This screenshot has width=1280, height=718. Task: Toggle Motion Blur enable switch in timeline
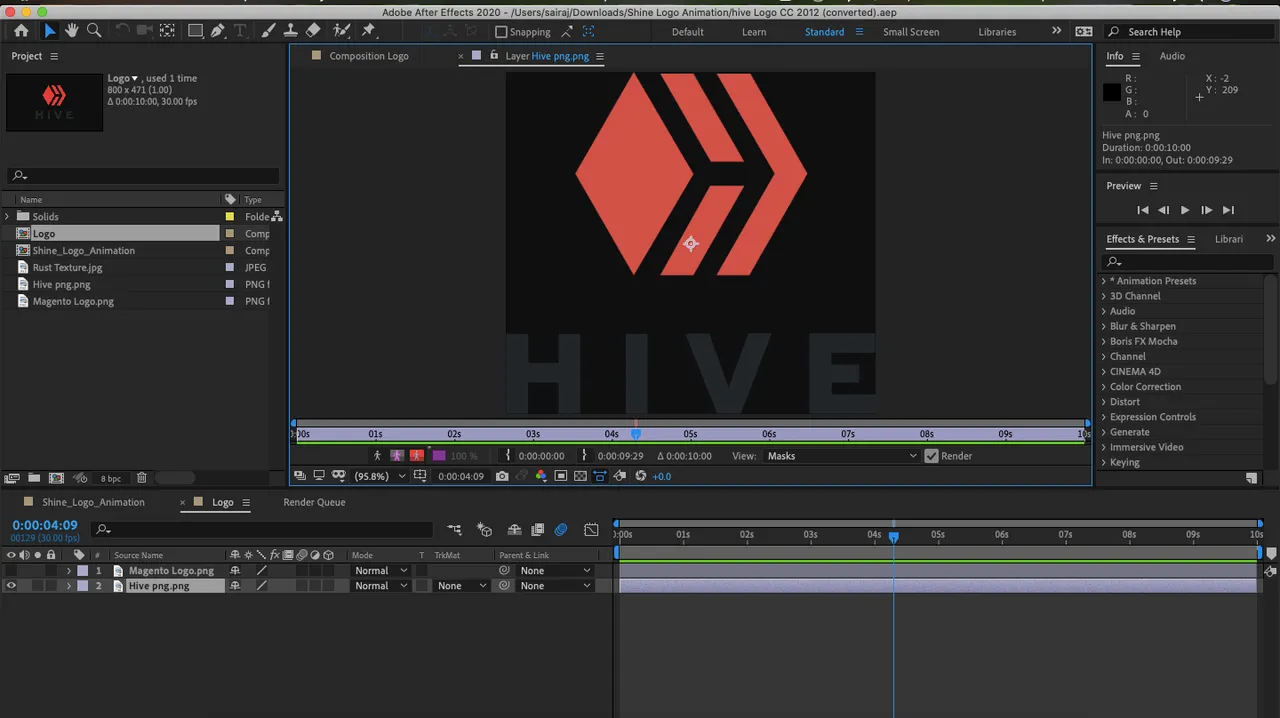561,530
